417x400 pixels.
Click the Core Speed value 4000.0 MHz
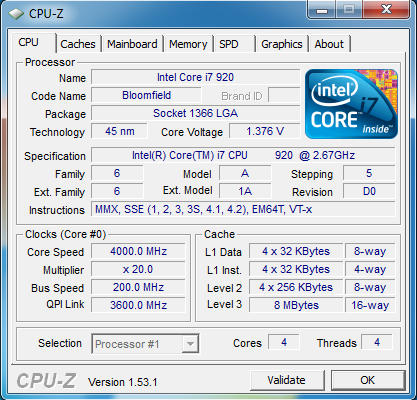coord(138,251)
